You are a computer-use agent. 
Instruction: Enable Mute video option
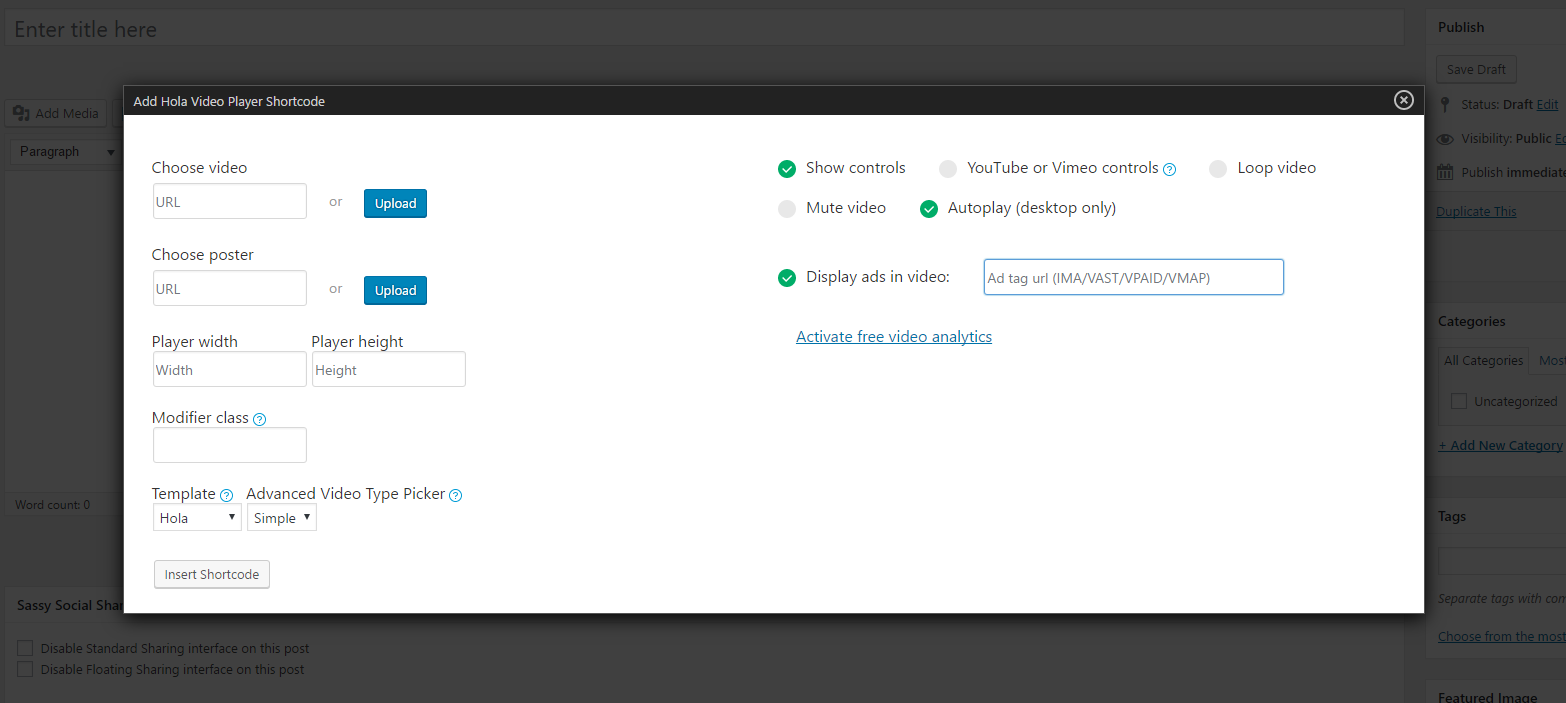click(787, 208)
